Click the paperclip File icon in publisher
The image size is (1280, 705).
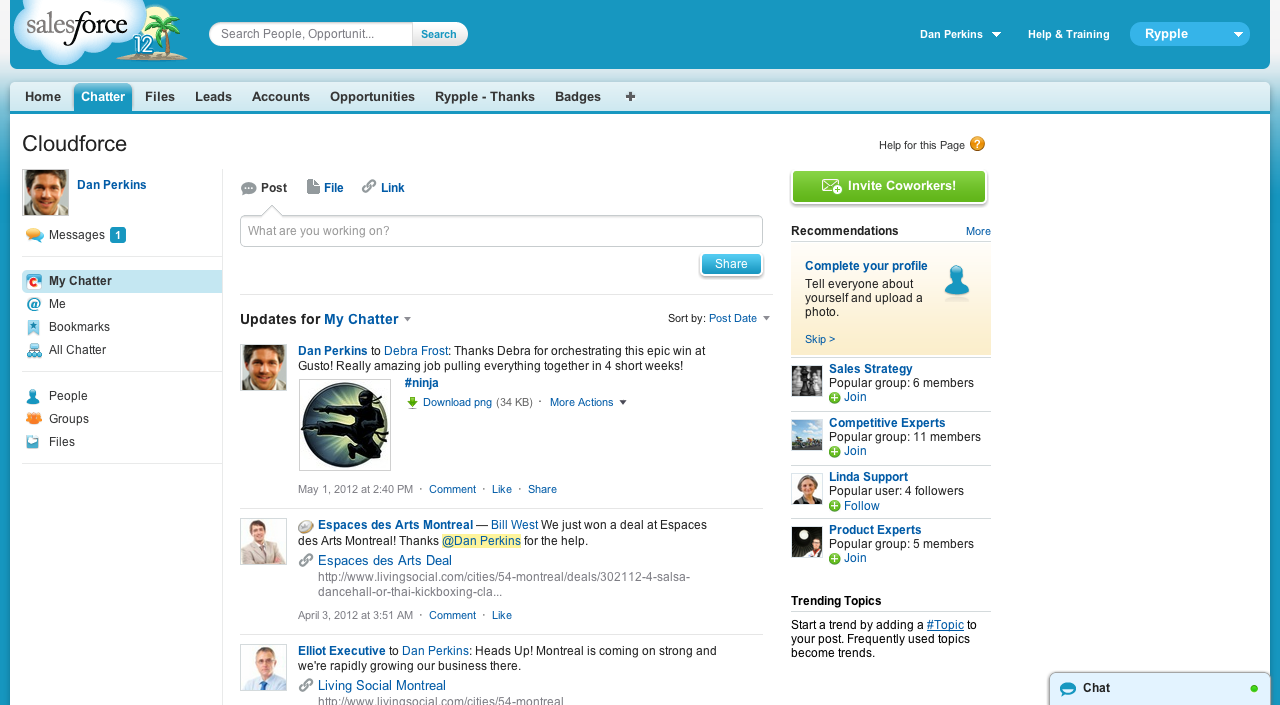tap(313, 187)
